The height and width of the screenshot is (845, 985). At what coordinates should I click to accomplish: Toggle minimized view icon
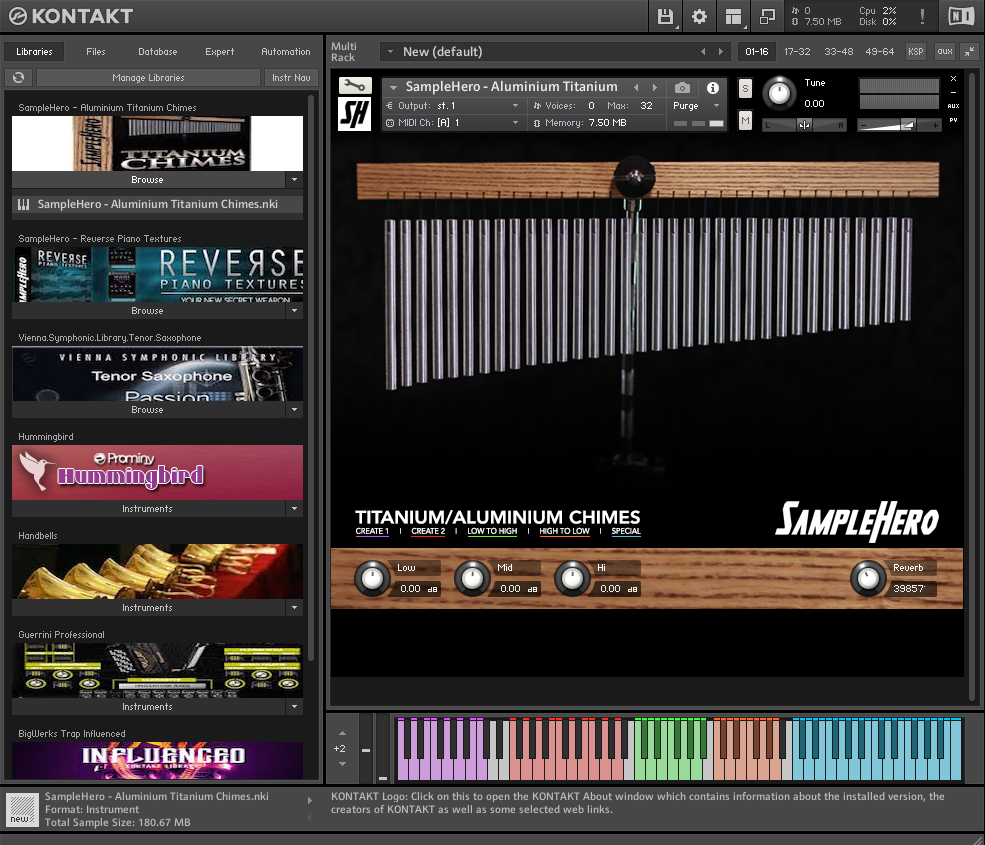[x=767, y=16]
